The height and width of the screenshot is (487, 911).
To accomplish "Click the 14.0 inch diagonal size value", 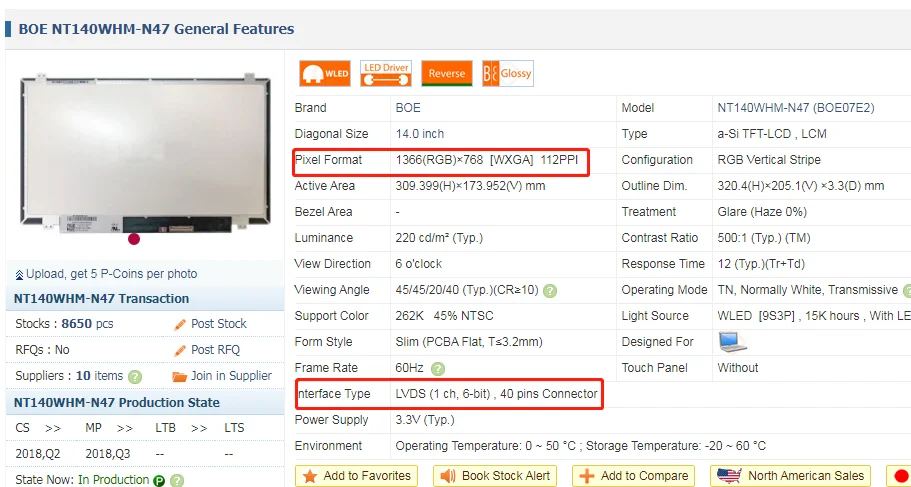I will (419, 134).
